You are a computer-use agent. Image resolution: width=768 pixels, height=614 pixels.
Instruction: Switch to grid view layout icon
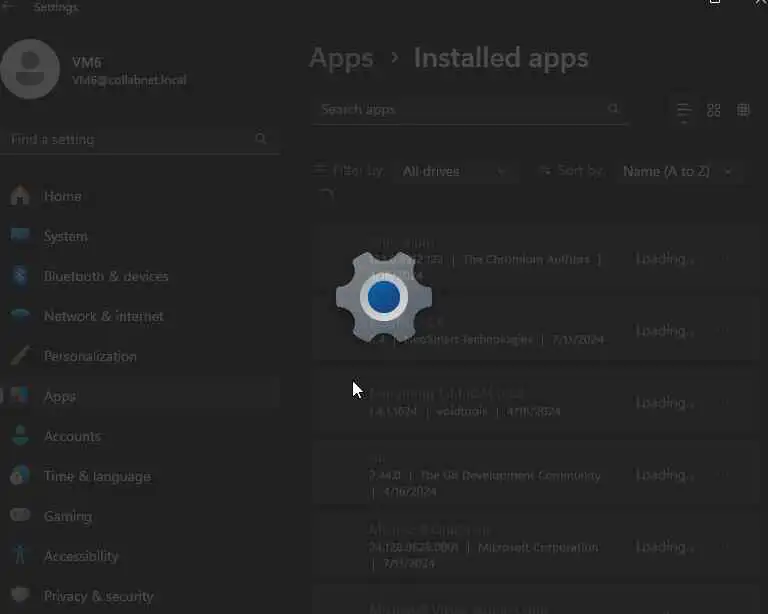tap(714, 110)
